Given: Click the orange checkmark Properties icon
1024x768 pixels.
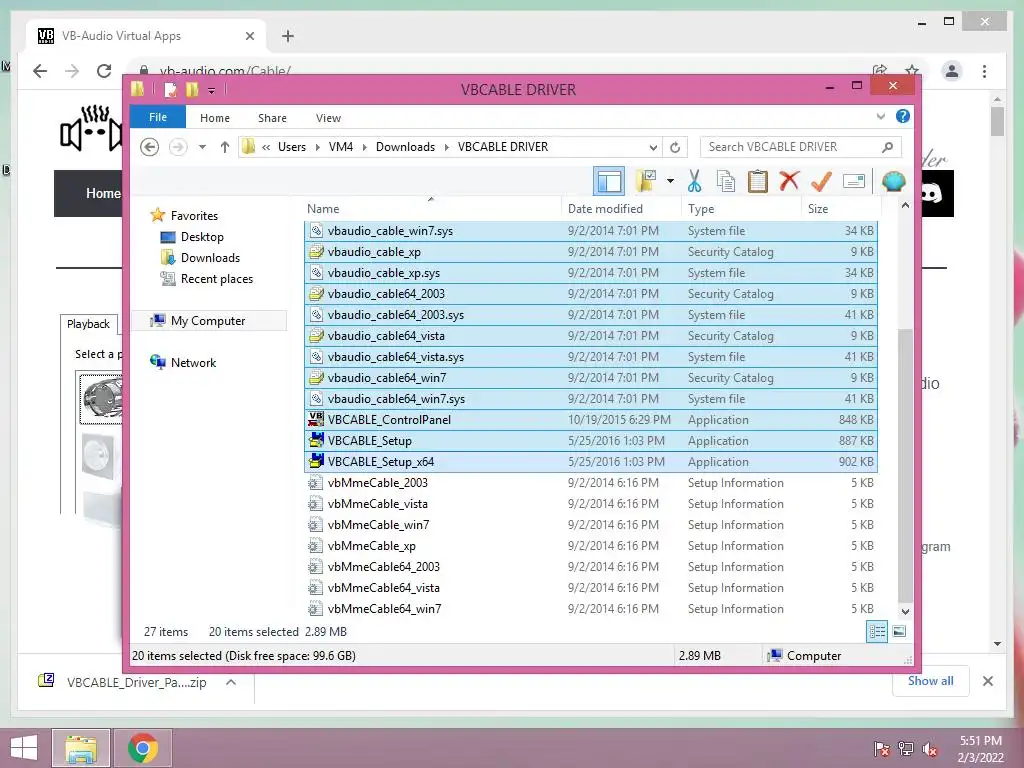Looking at the screenshot, I should [821, 181].
